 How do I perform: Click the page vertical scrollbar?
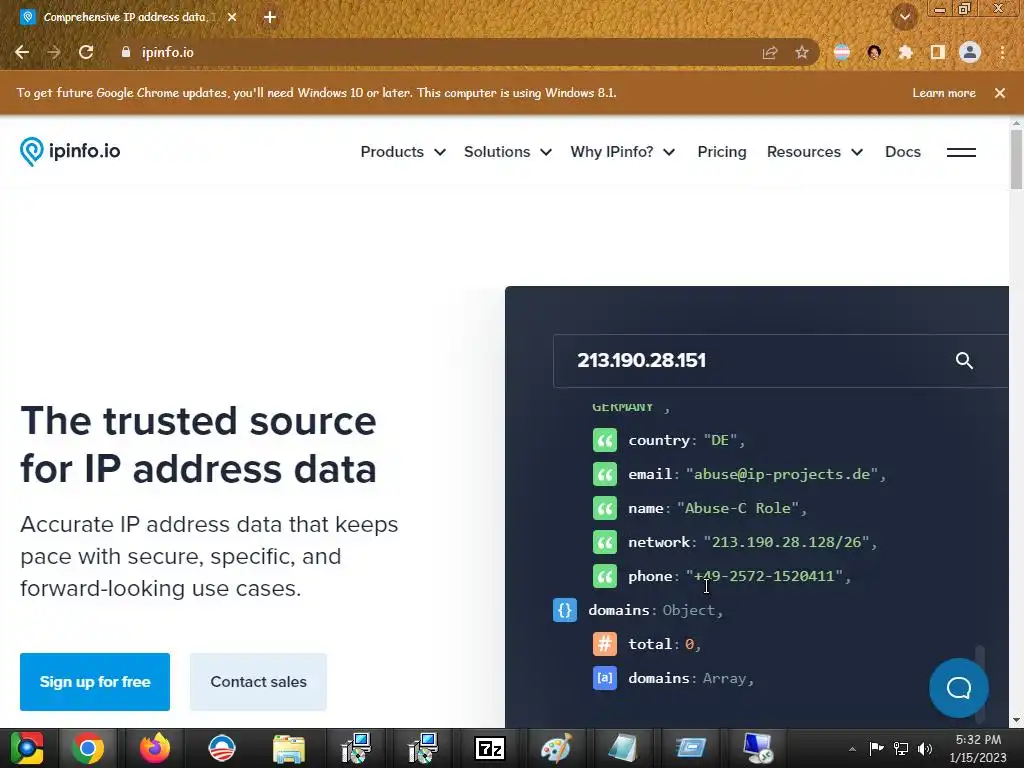(1016, 160)
